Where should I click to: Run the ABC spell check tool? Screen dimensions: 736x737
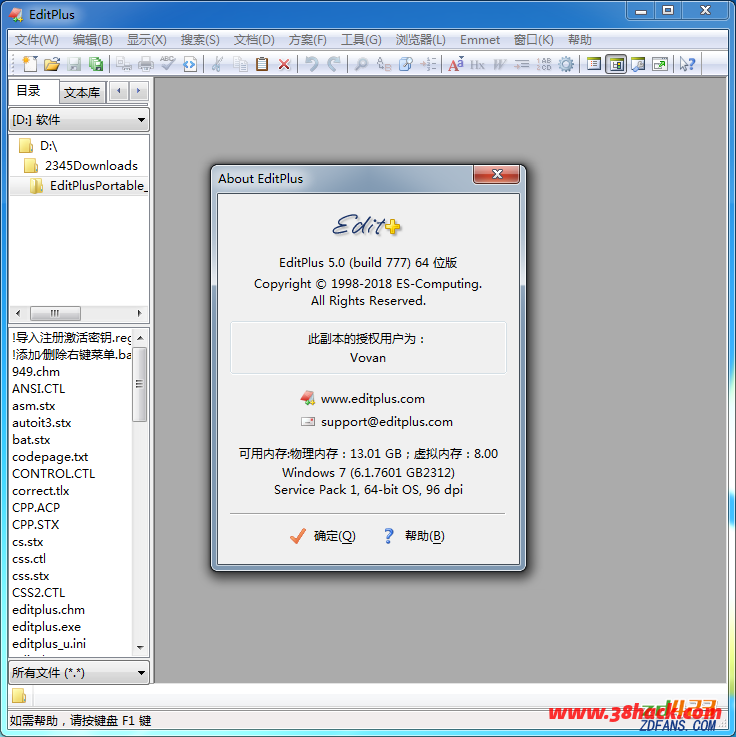167,64
